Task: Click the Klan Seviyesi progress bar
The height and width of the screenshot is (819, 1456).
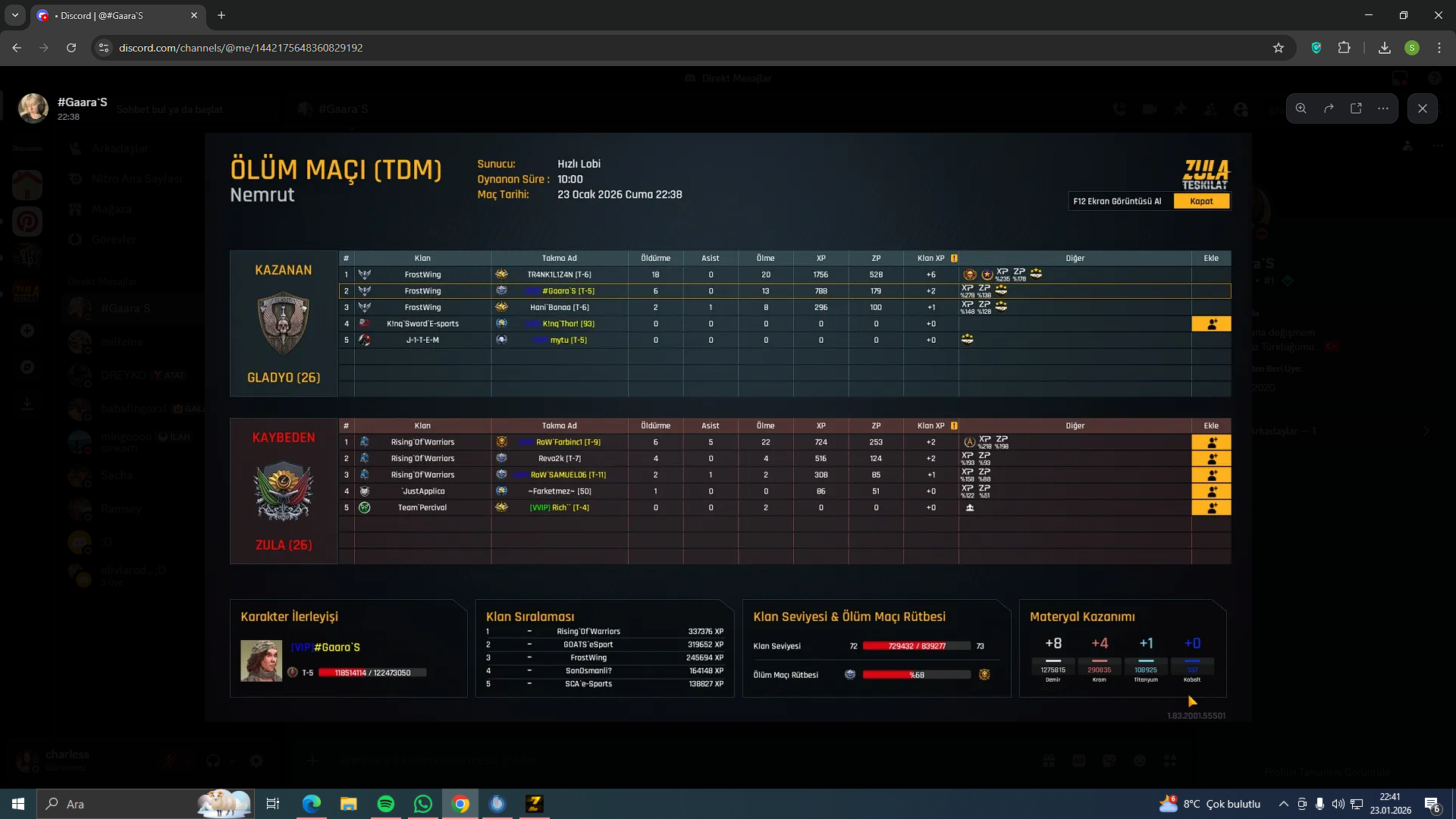Action: (917, 646)
